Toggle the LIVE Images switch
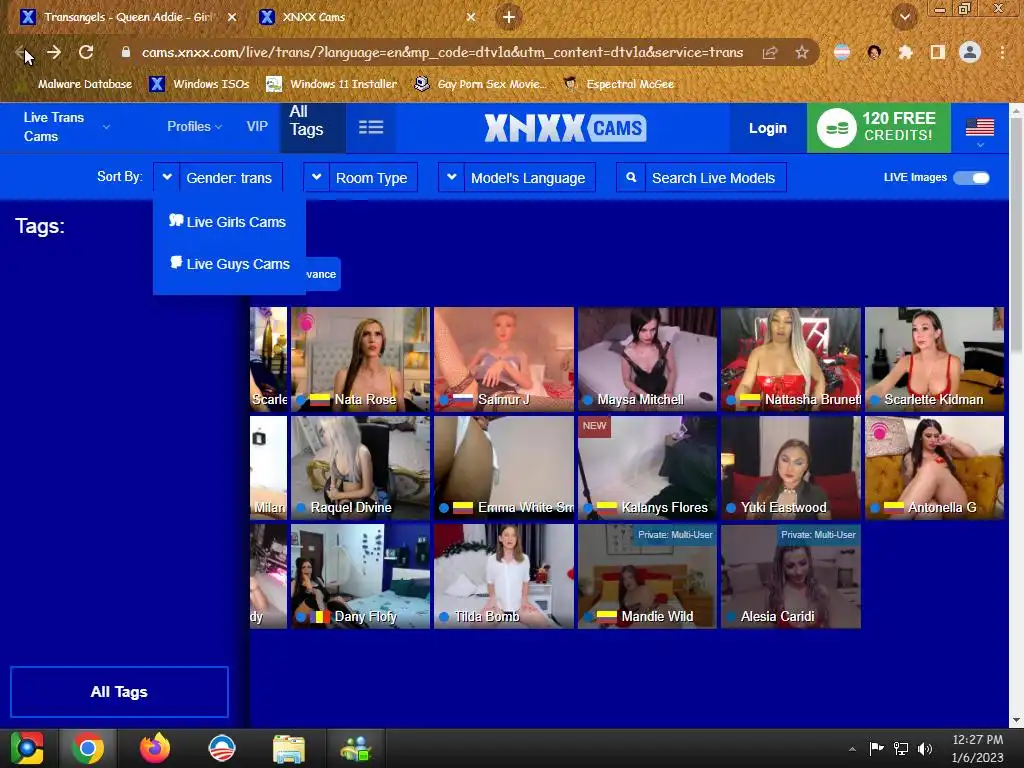1024x768 pixels. coord(971,178)
